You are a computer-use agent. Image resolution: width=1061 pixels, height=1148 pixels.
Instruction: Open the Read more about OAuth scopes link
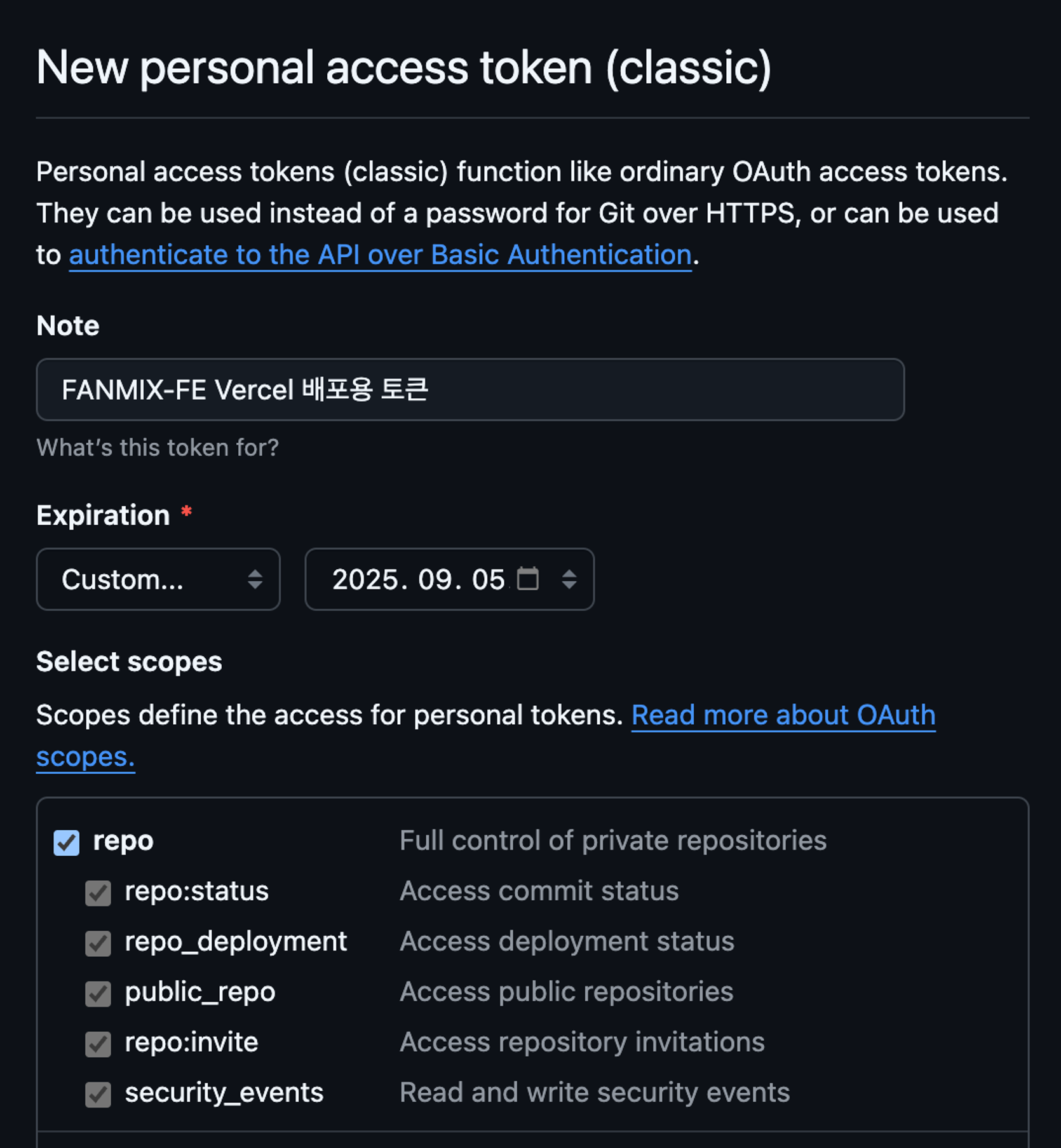[783, 715]
